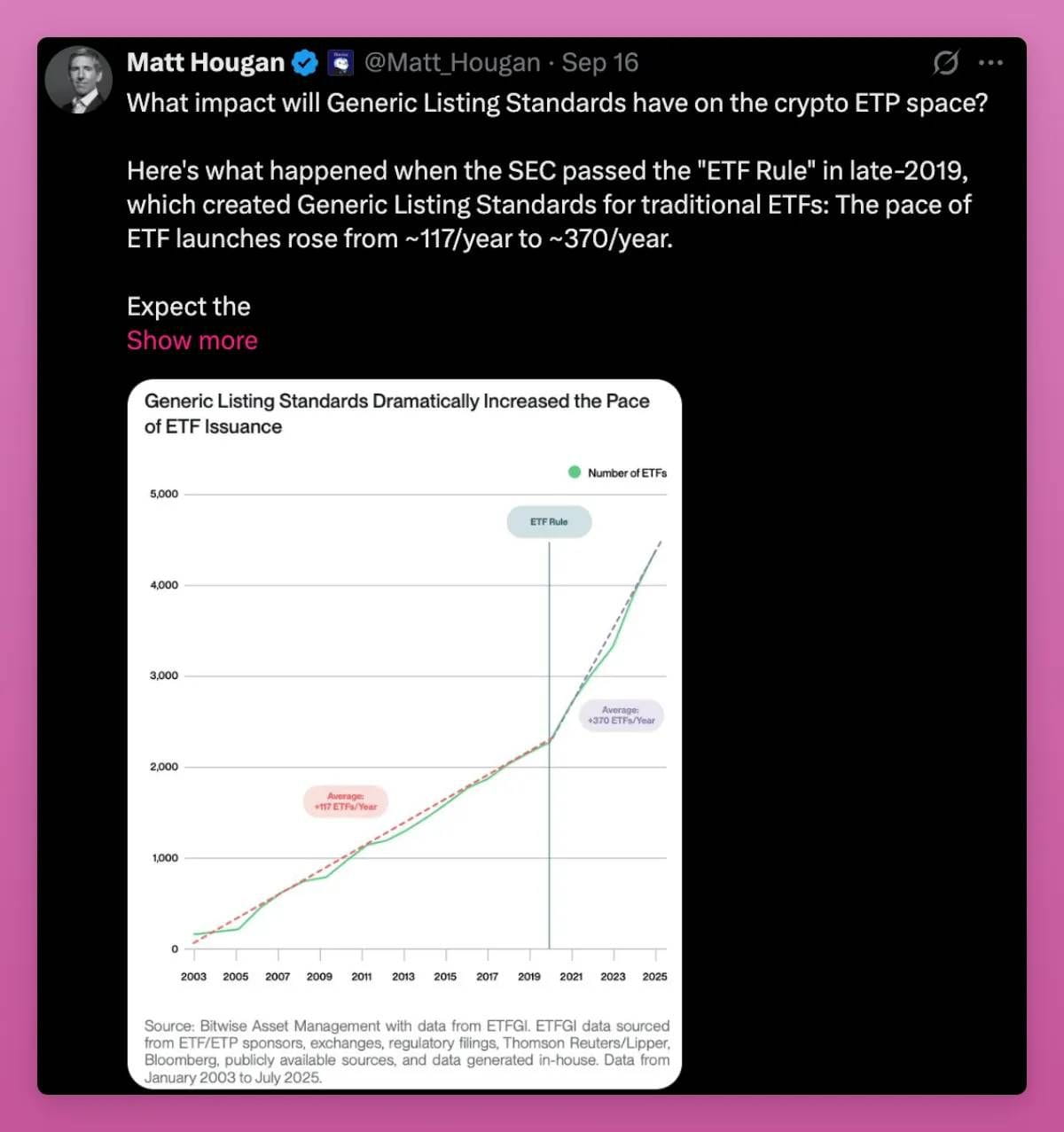Click the chart title text
This screenshot has width=1064, height=1132.
(x=397, y=414)
